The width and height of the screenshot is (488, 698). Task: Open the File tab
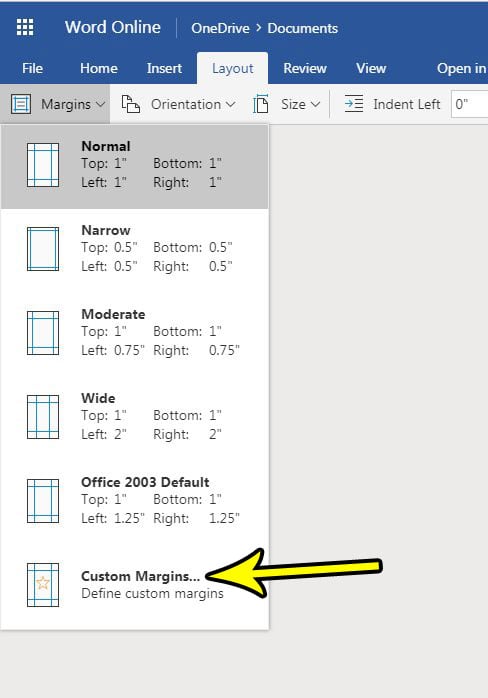[x=33, y=68]
